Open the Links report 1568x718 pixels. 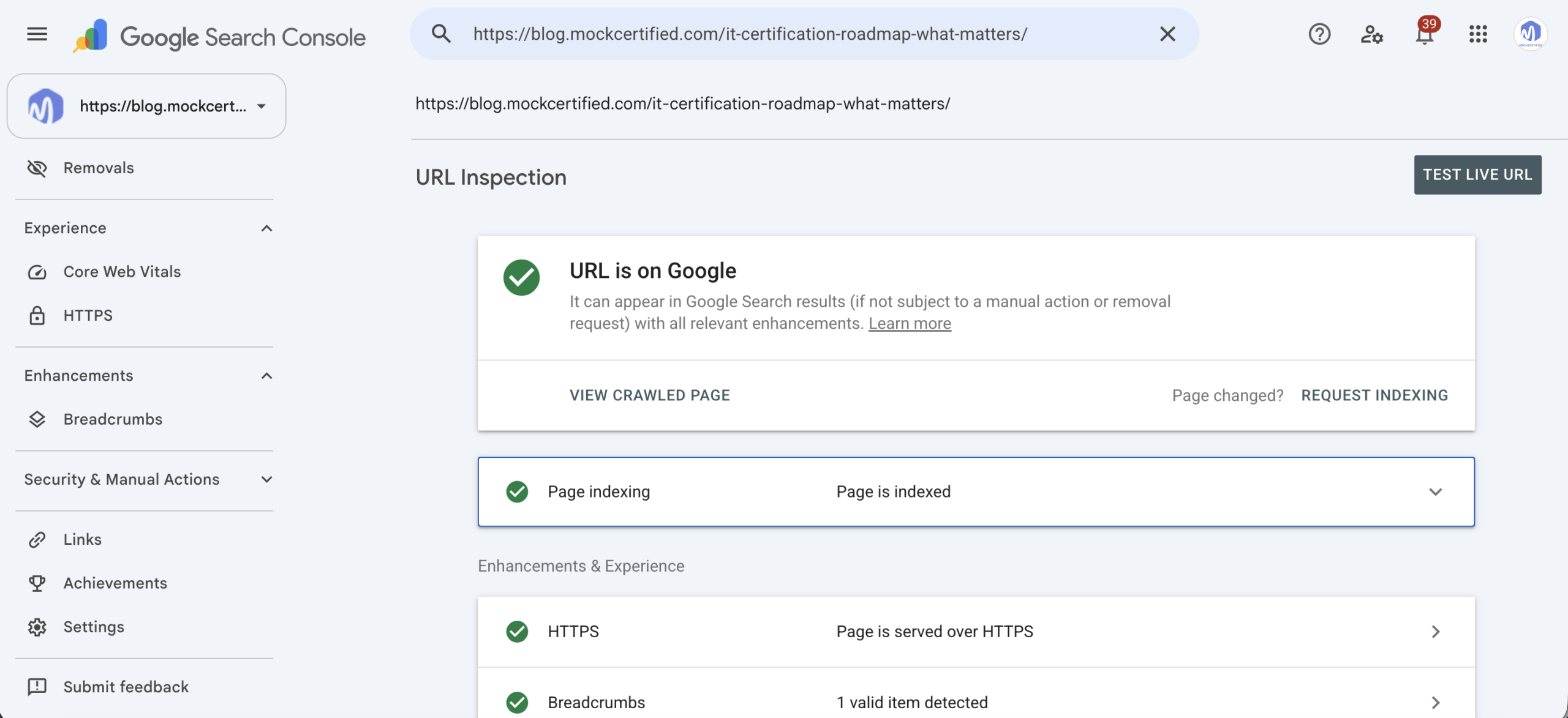coord(82,539)
